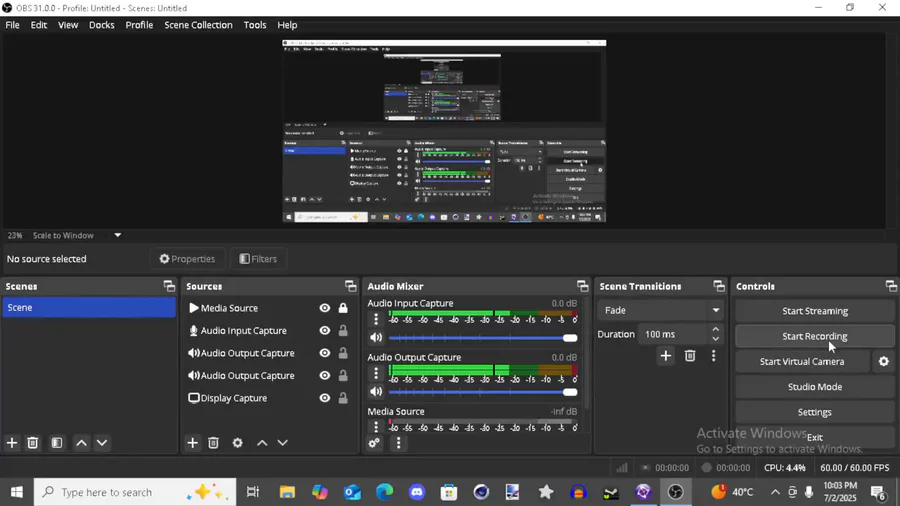Remove scene transition trash icon
900x506 pixels.
(690, 356)
